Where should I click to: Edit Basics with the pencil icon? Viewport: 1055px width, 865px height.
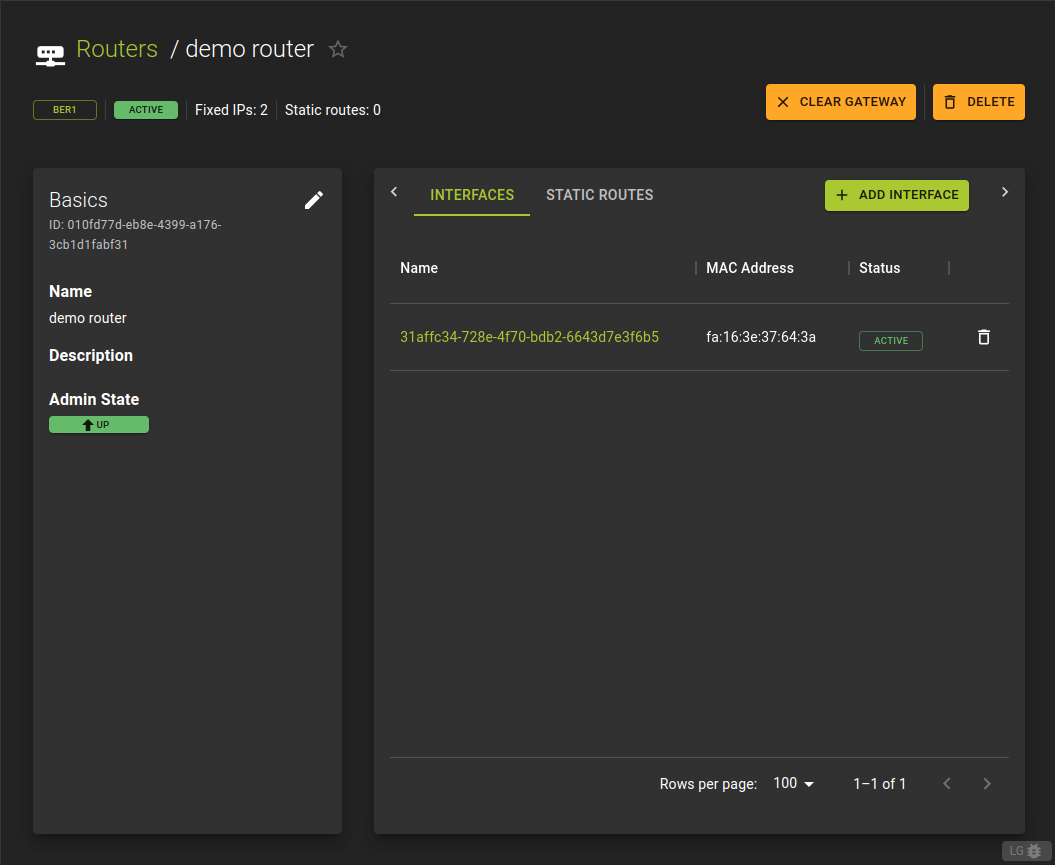pos(314,200)
